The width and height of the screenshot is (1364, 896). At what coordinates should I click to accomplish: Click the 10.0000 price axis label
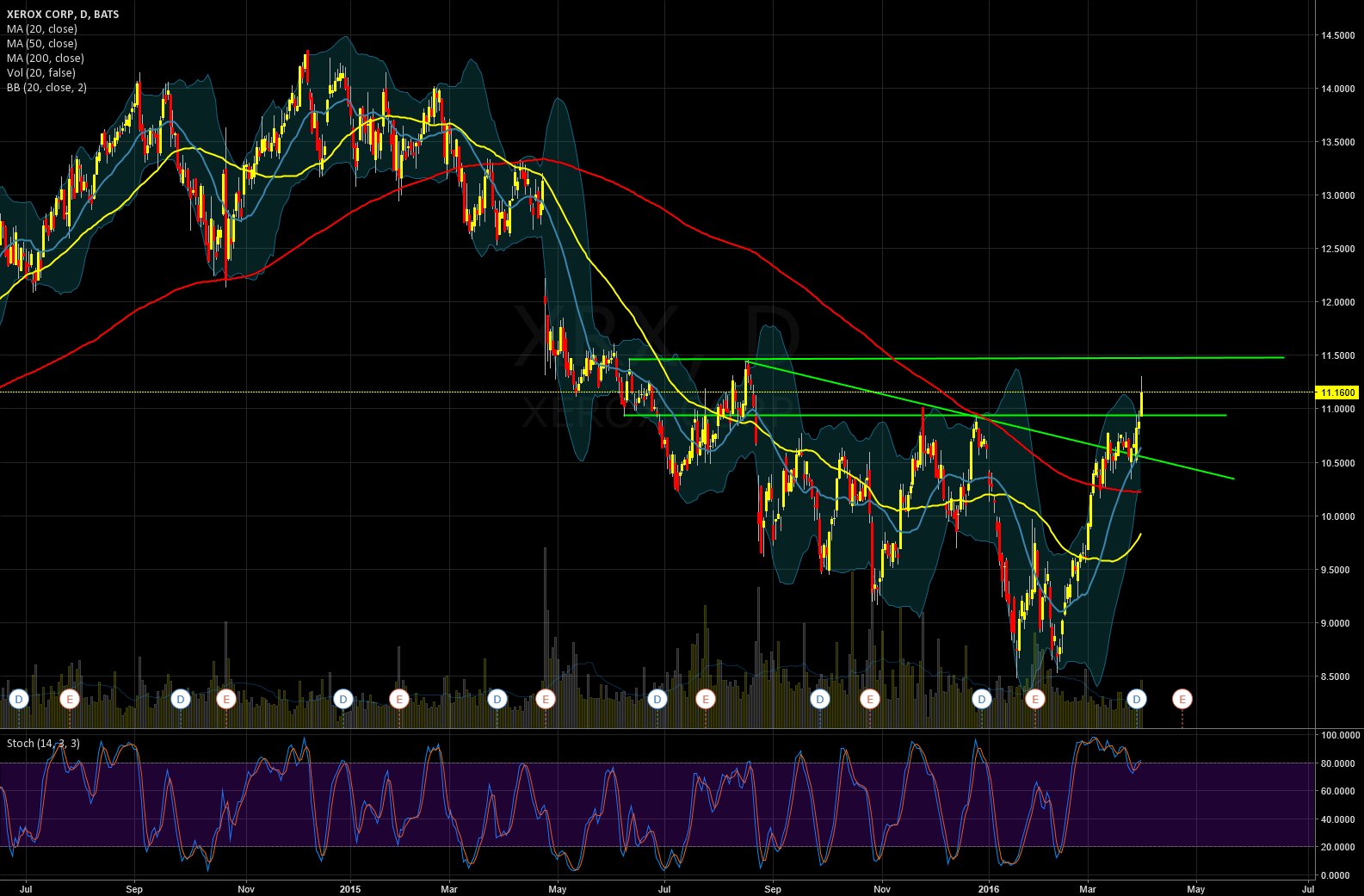tap(1338, 516)
